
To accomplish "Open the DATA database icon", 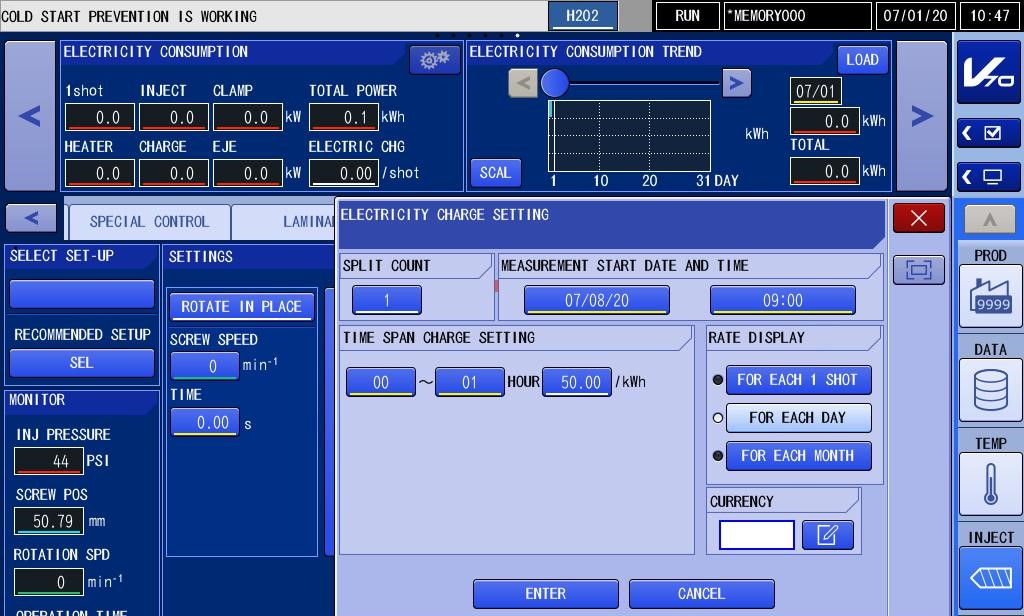I will pos(990,390).
